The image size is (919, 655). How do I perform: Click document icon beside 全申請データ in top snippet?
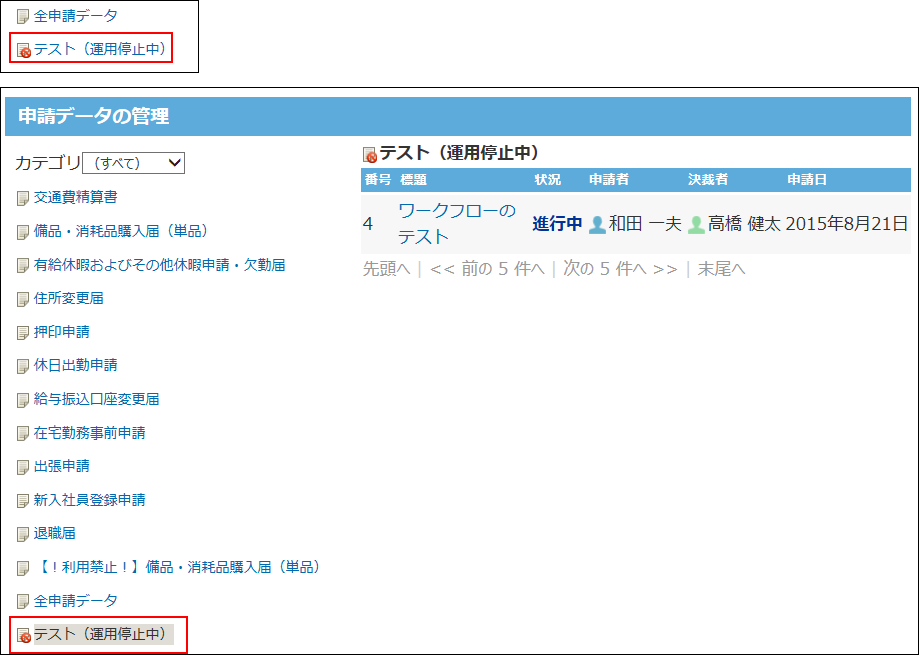tap(23, 17)
